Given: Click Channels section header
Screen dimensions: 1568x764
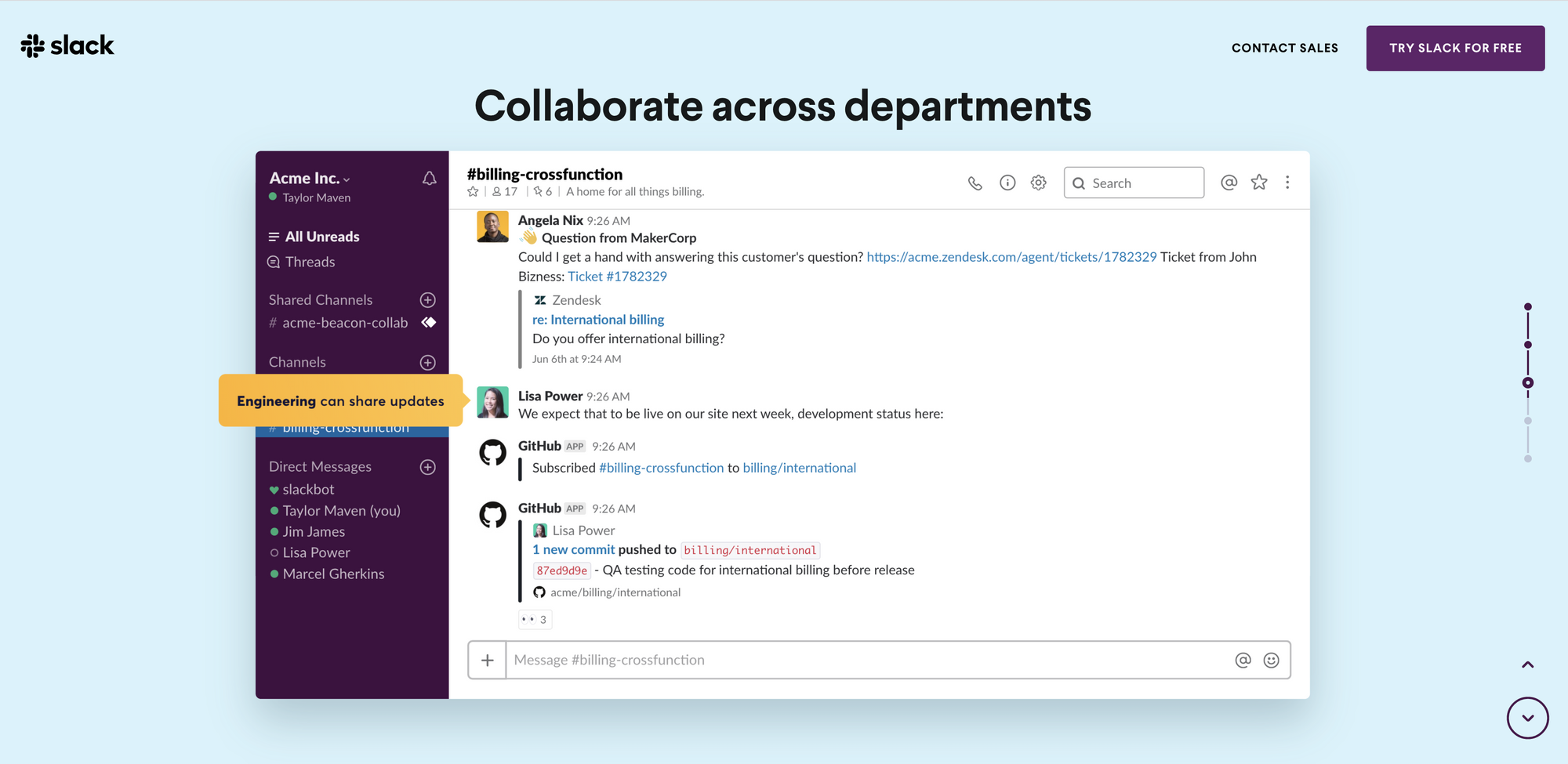Looking at the screenshot, I should pos(297,363).
